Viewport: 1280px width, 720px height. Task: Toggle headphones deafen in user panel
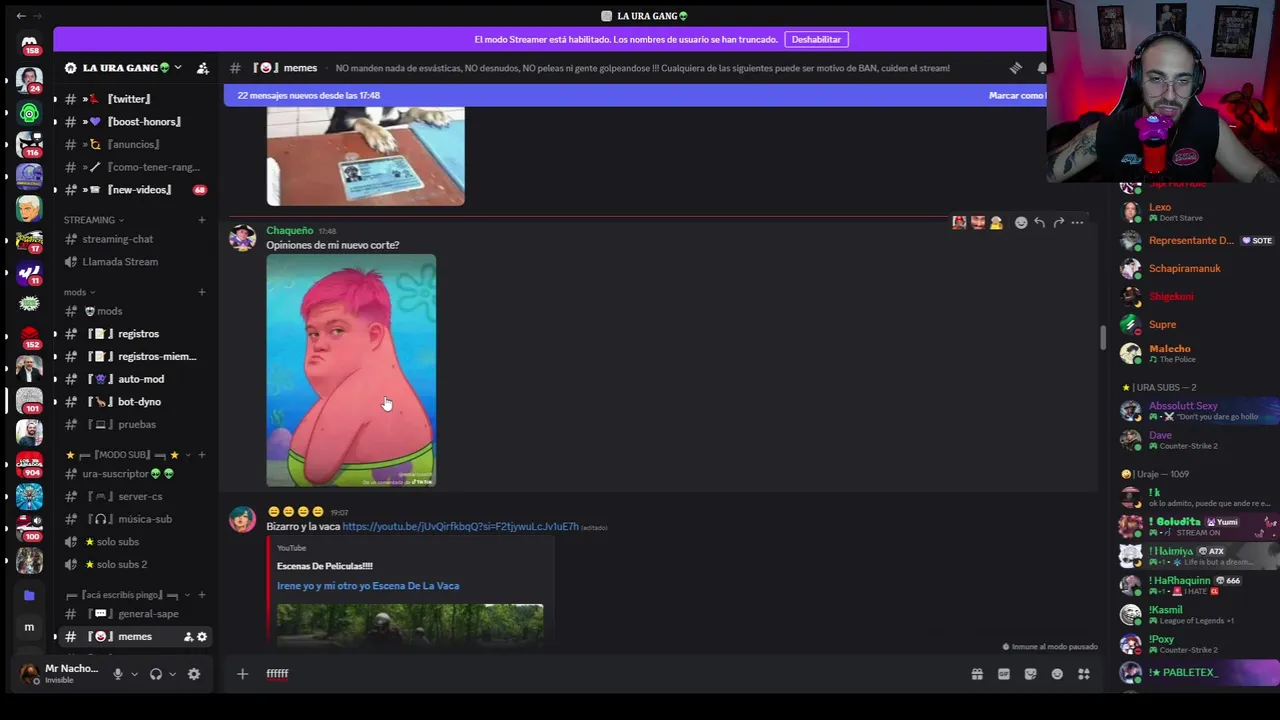tap(155, 674)
